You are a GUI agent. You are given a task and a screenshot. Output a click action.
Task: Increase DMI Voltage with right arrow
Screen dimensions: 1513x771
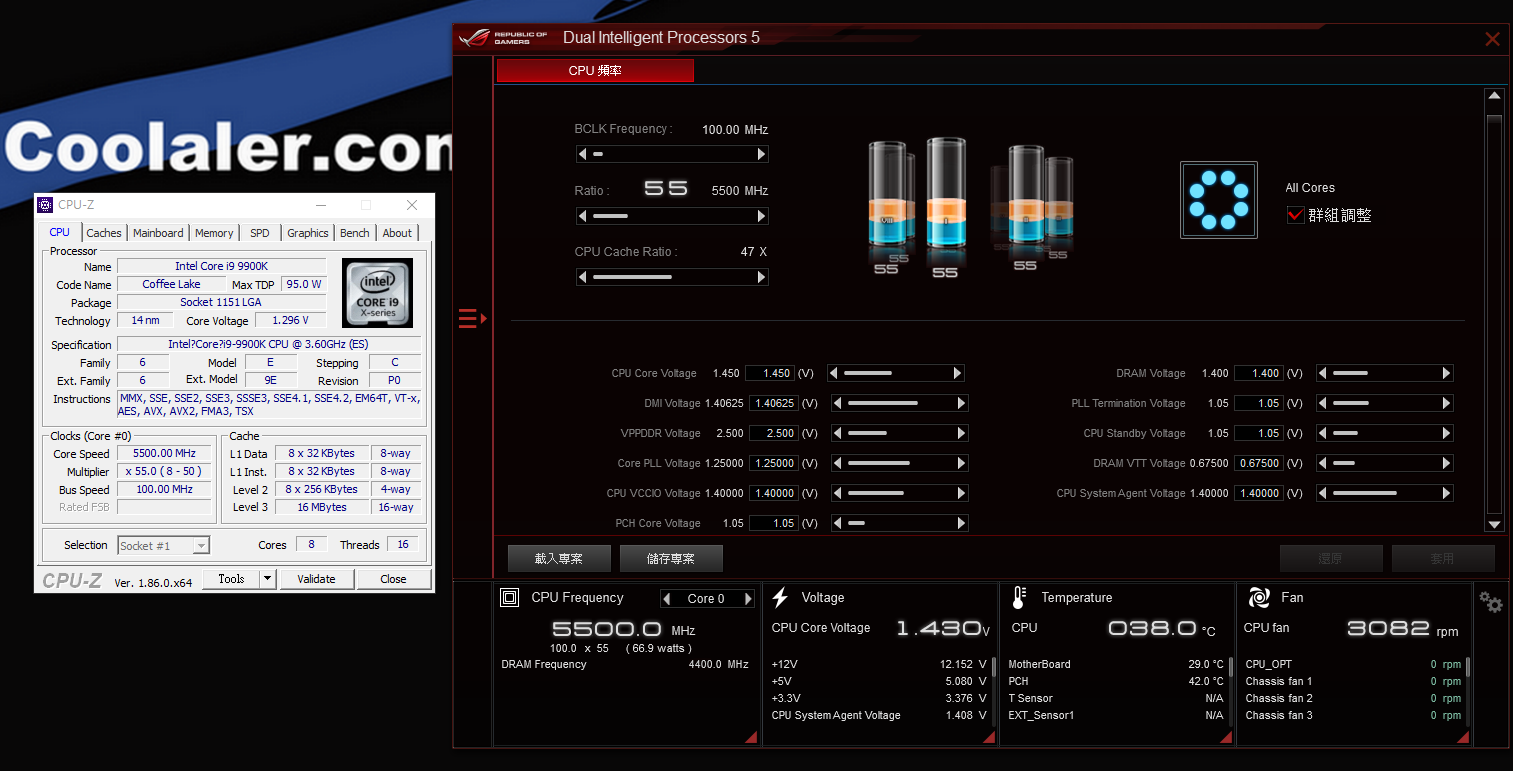pyautogui.click(x=961, y=403)
